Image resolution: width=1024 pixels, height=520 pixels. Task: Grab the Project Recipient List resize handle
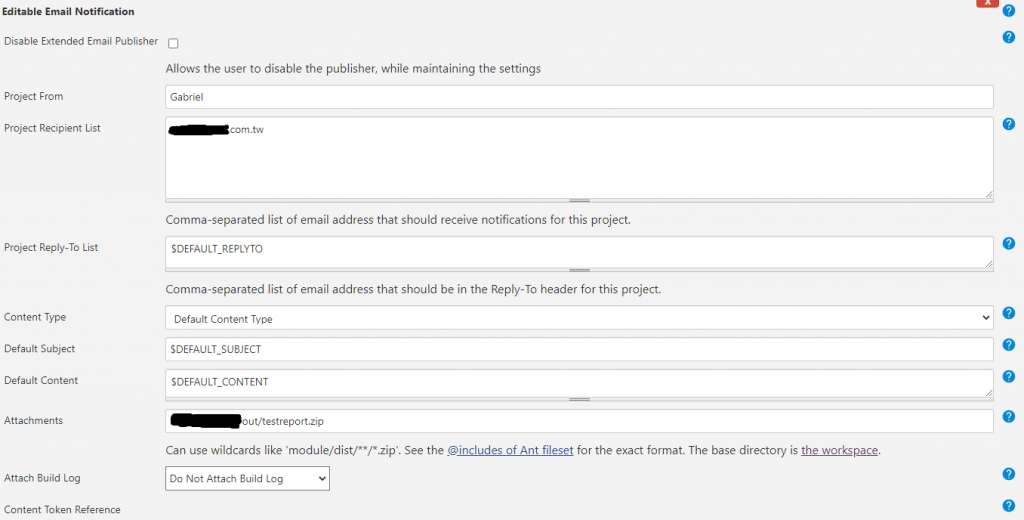tap(579, 201)
